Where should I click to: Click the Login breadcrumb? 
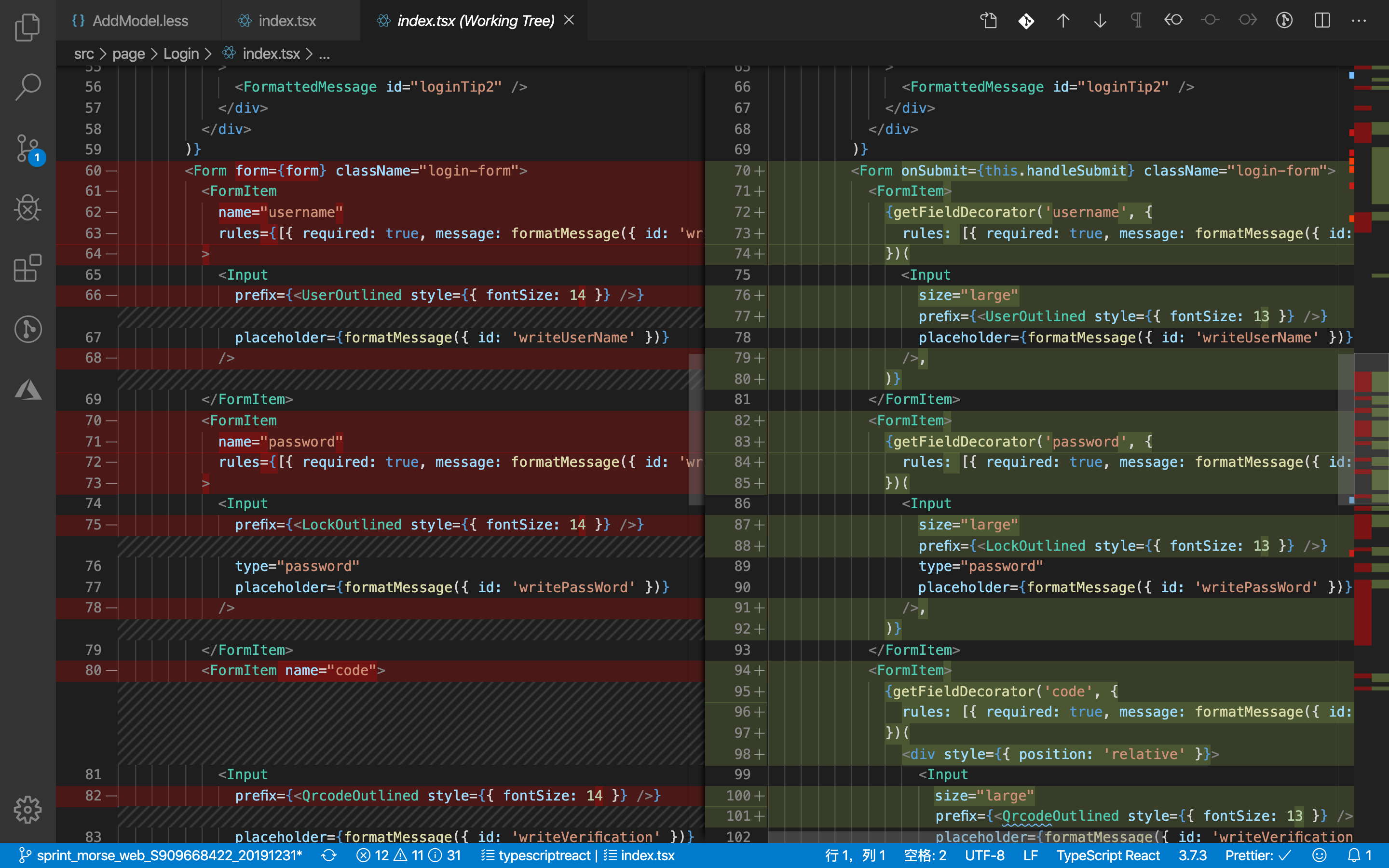[181, 54]
